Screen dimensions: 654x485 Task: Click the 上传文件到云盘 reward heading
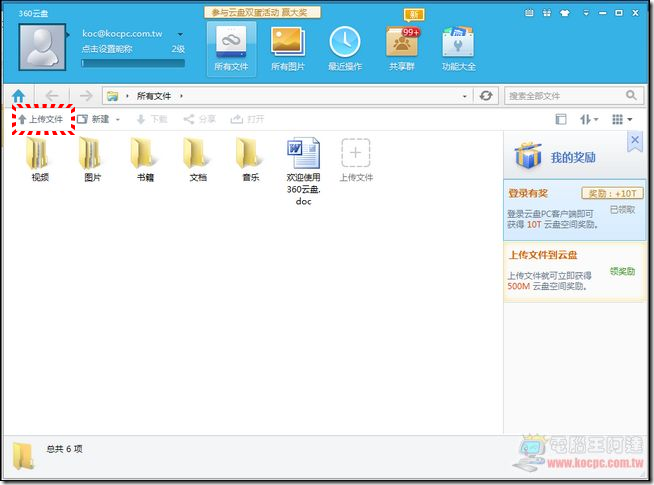click(x=543, y=255)
